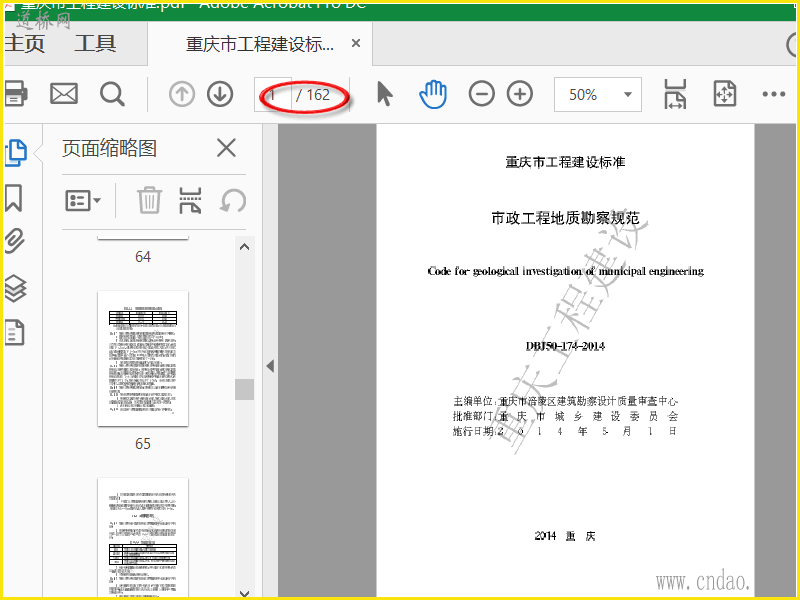Image resolution: width=800 pixels, height=600 pixels.
Task: Click the rotate page icon in the thumbnail panel
Action: pyautogui.click(x=233, y=201)
